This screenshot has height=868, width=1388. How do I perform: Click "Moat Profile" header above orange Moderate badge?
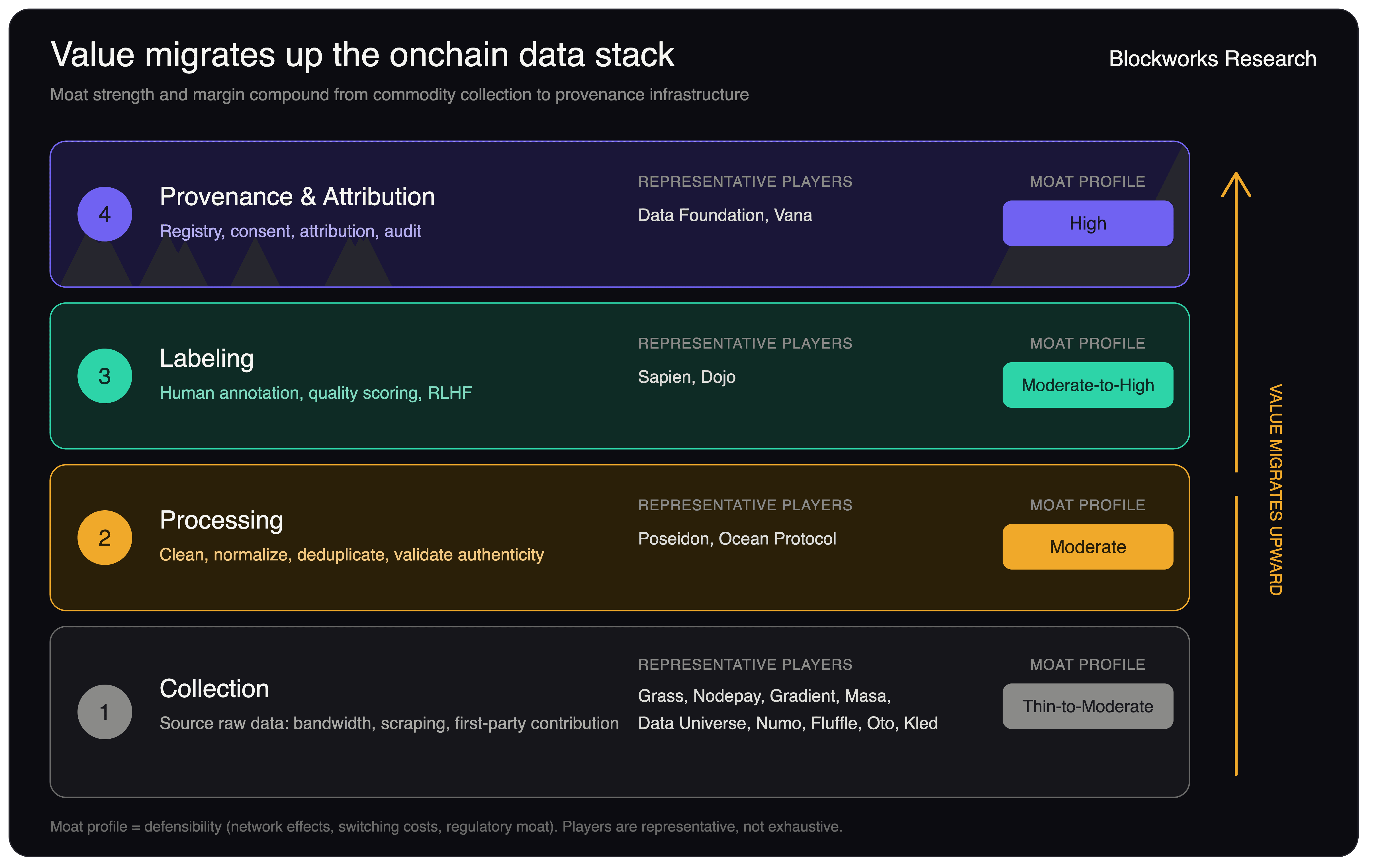point(1088,506)
